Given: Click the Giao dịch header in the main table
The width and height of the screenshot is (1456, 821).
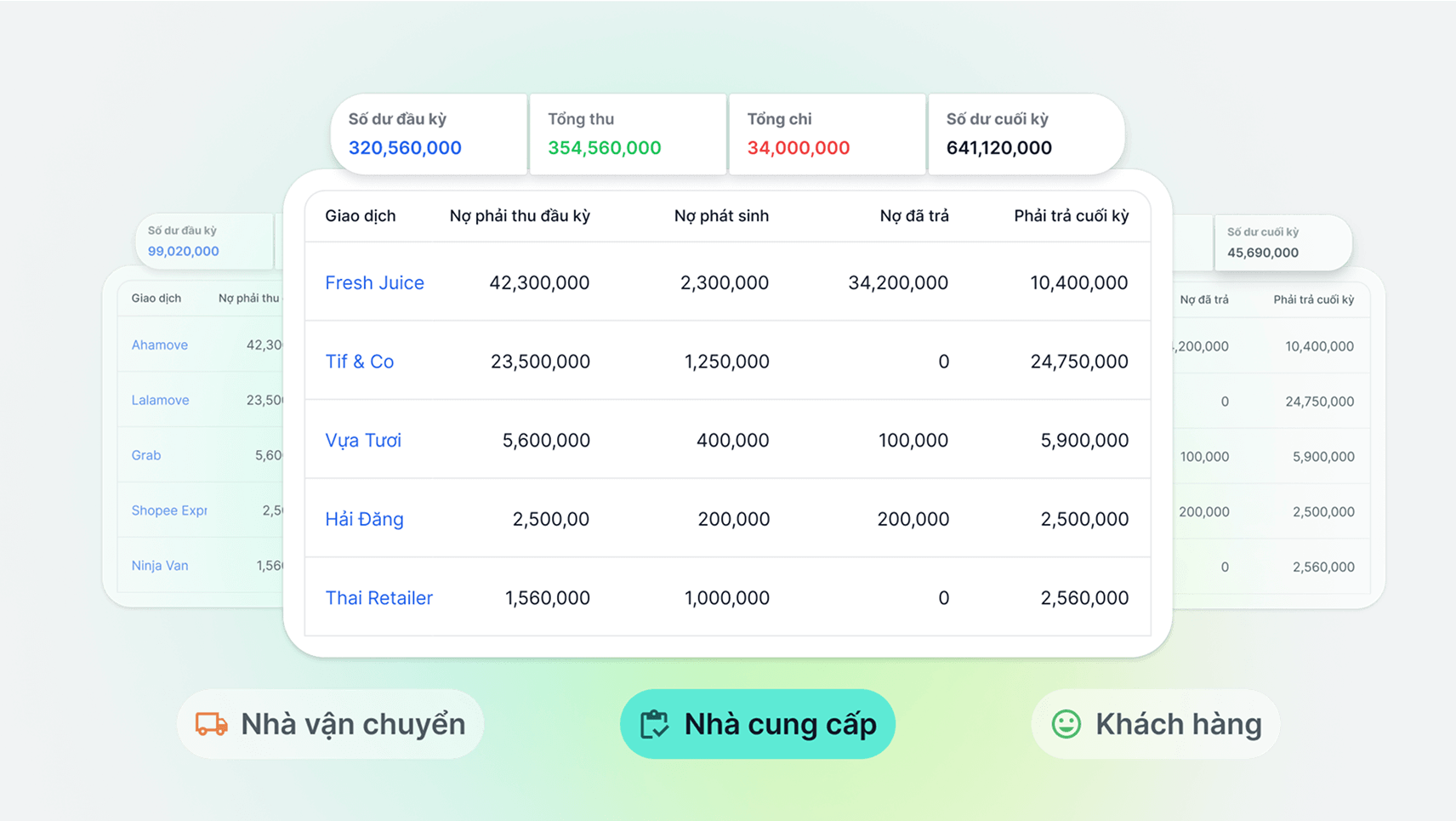Looking at the screenshot, I should [x=361, y=216].
